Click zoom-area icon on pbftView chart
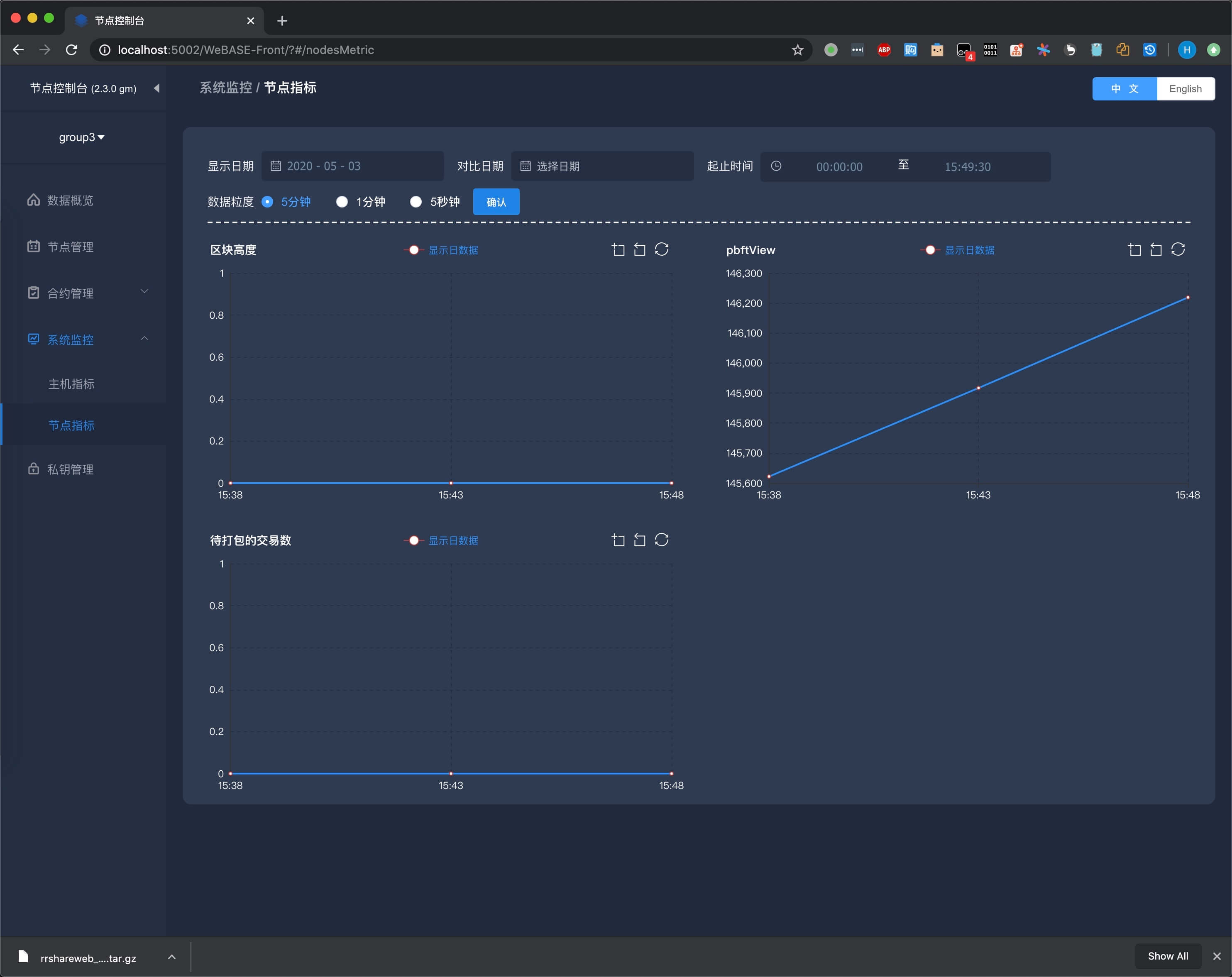The height and width of the screenshot is (977, 1232). tap(1134, 250)
